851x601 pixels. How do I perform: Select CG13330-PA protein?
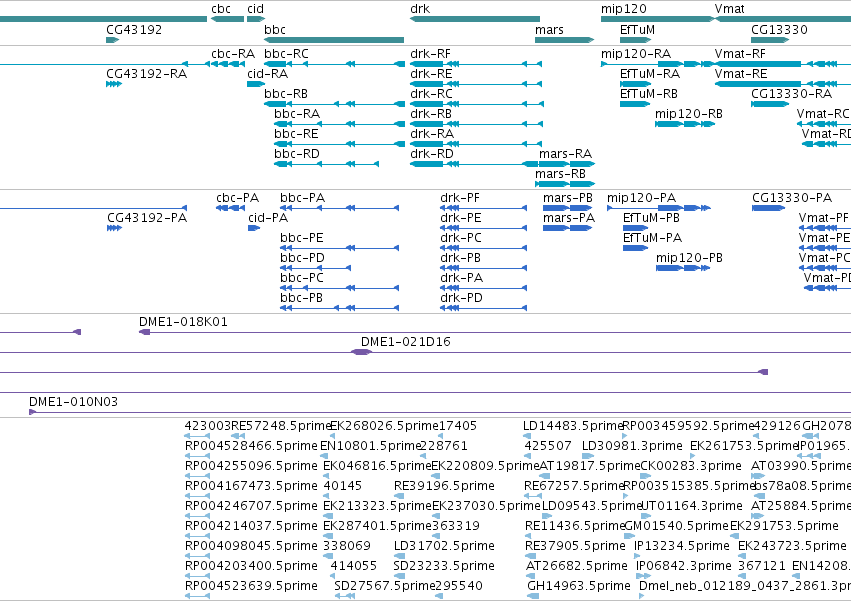(768, 208)
